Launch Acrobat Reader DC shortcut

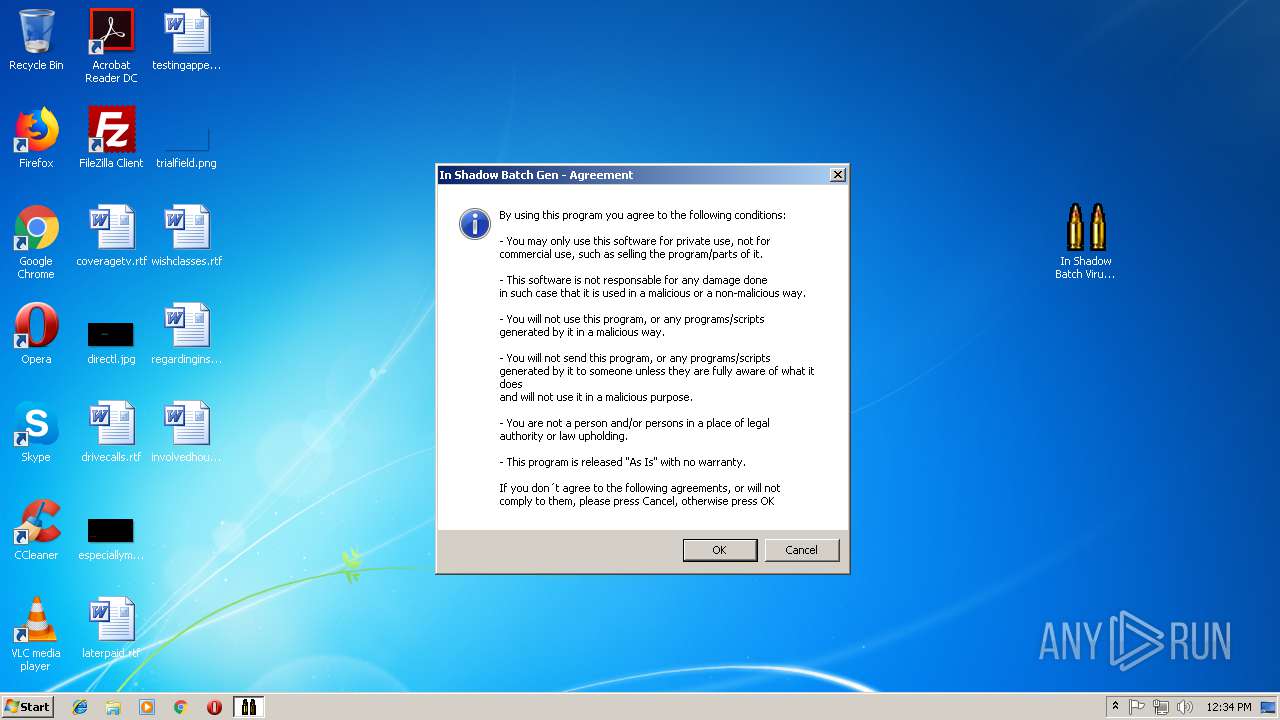tap(111, 45)
